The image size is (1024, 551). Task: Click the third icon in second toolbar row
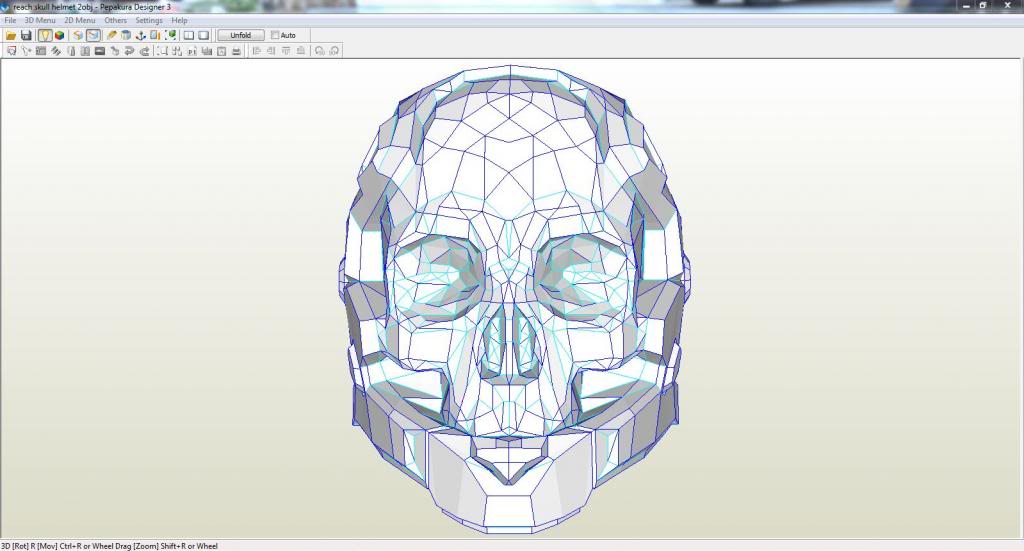click(x=40, y=51)
